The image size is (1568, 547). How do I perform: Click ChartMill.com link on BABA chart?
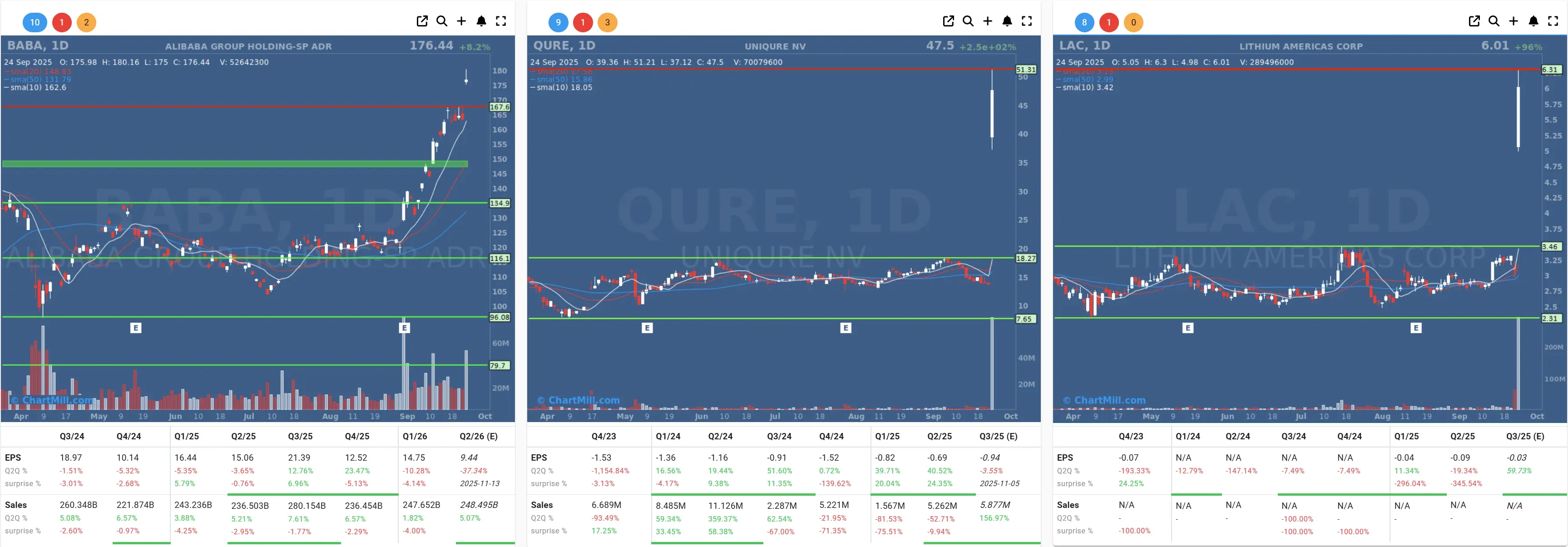[53, 400]
